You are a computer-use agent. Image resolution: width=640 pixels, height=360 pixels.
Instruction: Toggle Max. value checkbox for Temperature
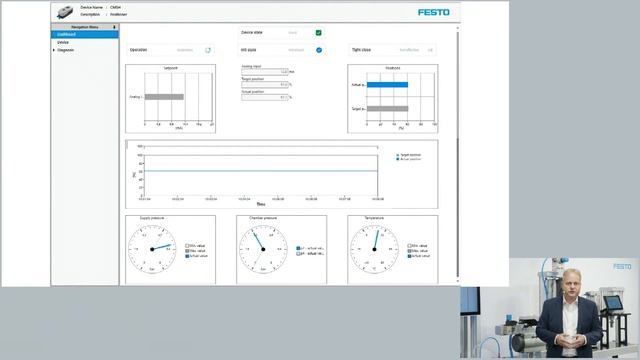409,251
